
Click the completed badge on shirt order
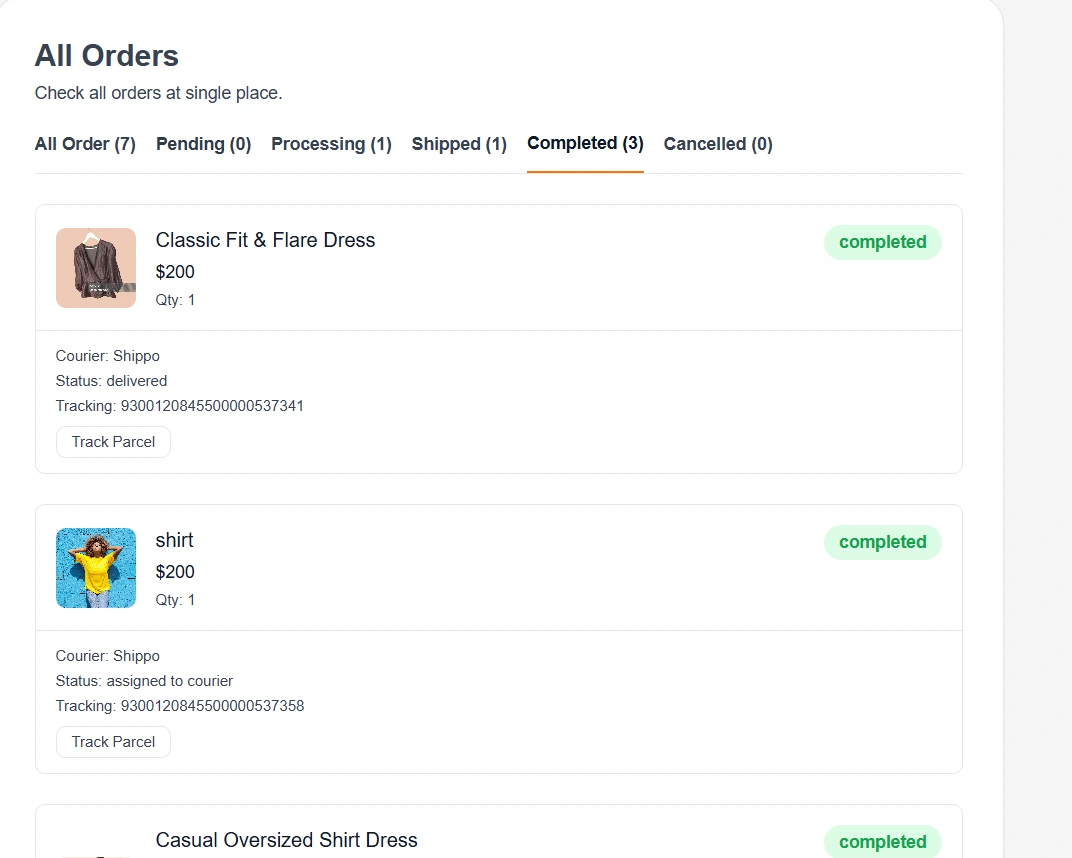[883, 542]
